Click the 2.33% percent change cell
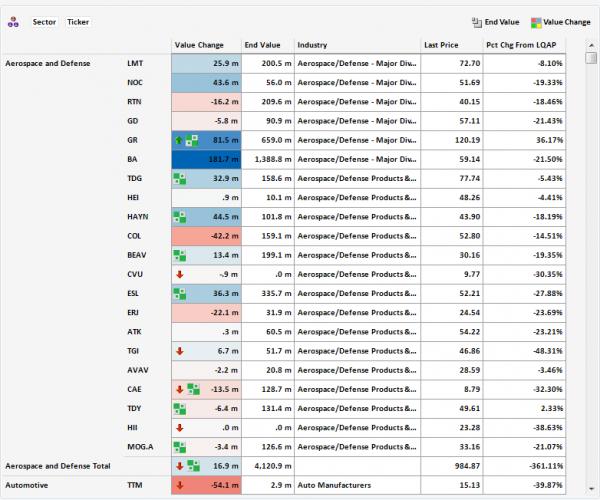This screenshot has width=600, height=500. tap(524, 409)
